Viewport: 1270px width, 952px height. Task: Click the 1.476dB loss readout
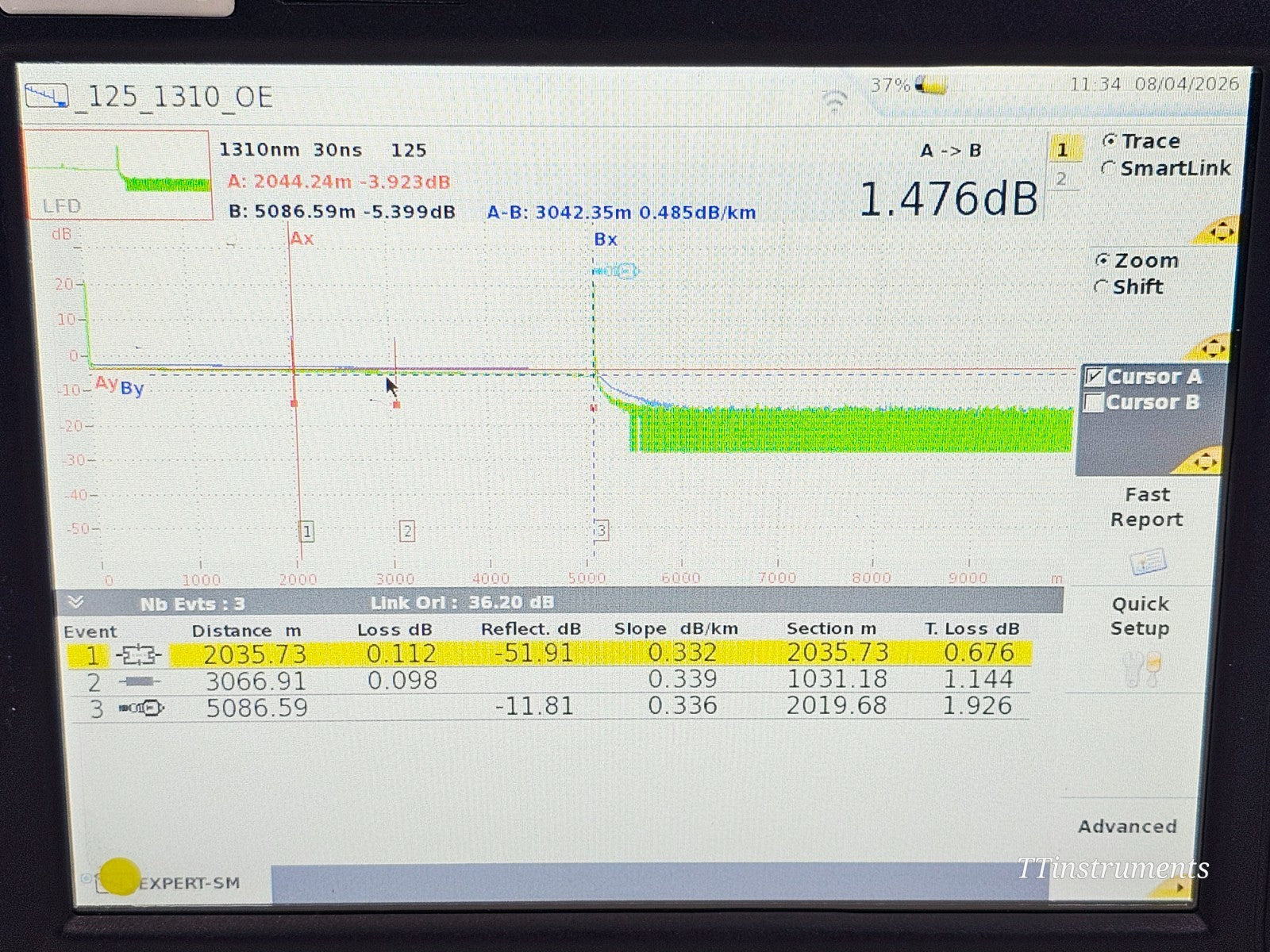point(949,198)
